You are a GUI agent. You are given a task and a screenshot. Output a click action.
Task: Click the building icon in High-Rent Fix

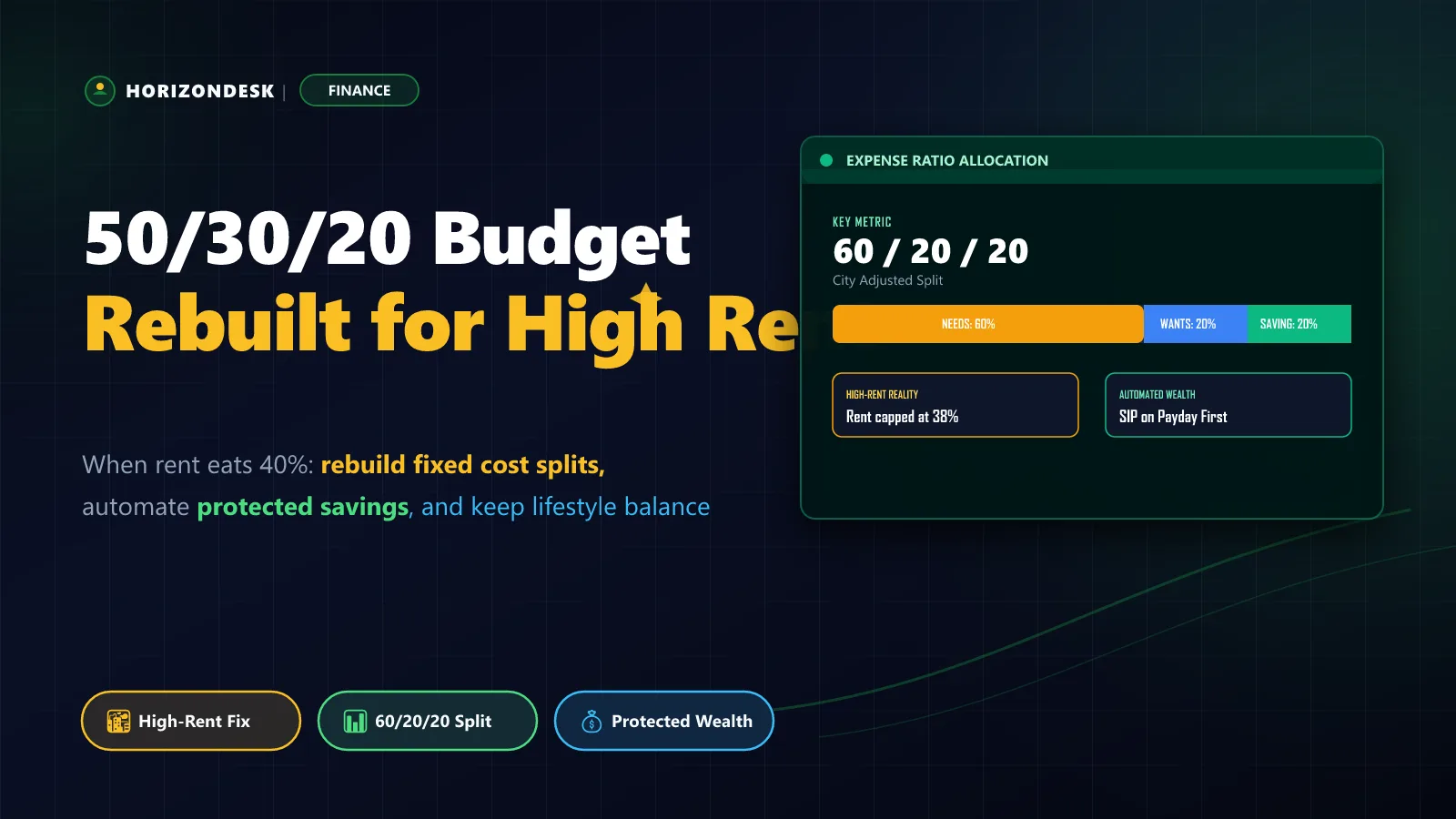(118, 722)
